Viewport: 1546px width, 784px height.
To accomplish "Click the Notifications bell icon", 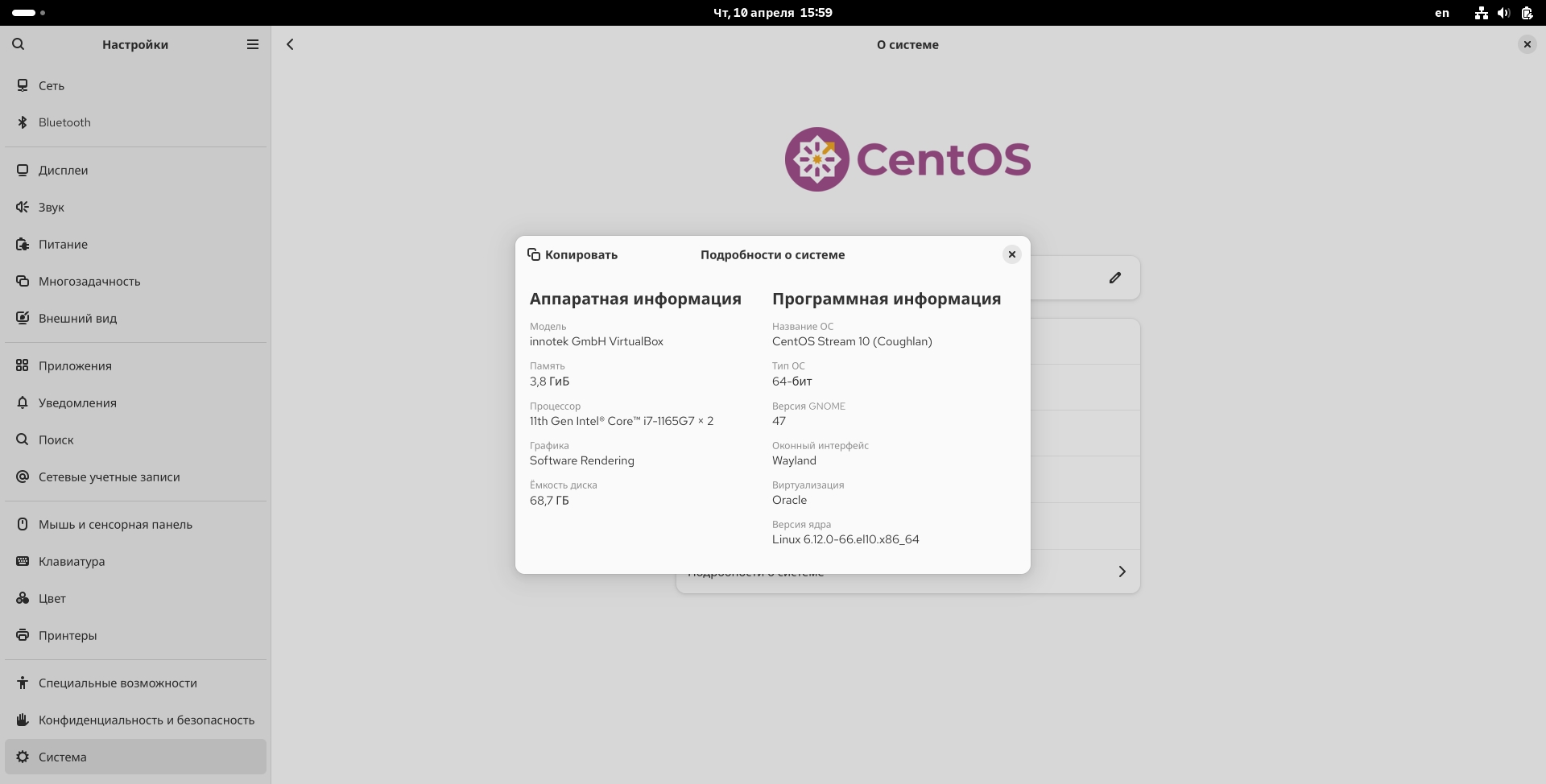I will 23,402.
